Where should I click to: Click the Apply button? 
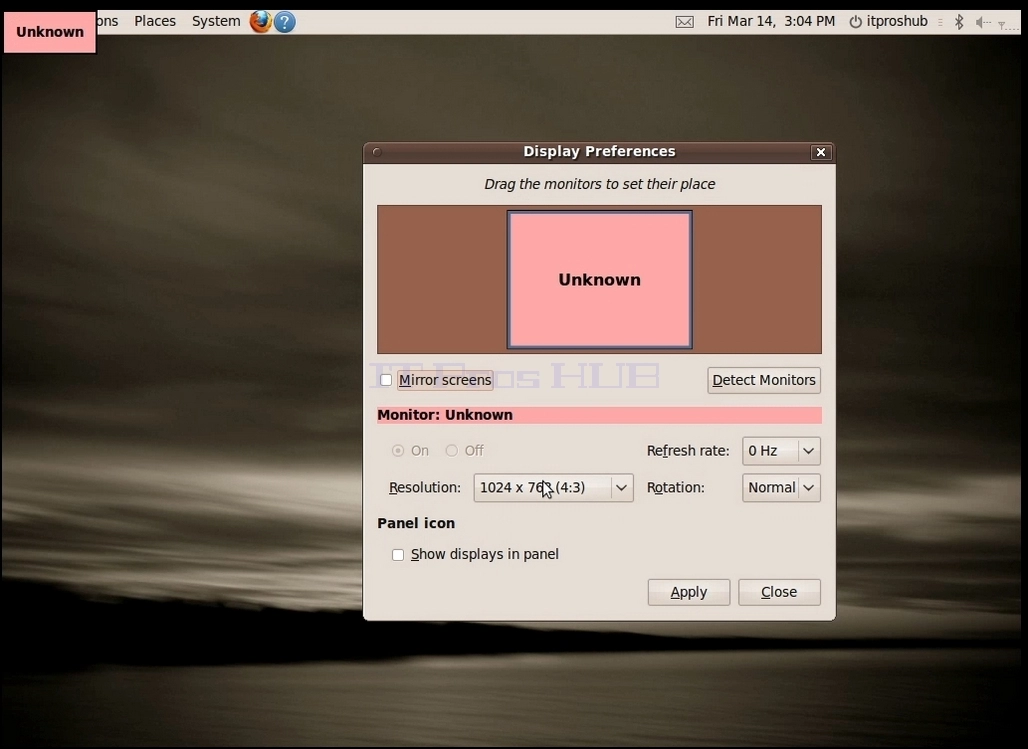(688, 592)
